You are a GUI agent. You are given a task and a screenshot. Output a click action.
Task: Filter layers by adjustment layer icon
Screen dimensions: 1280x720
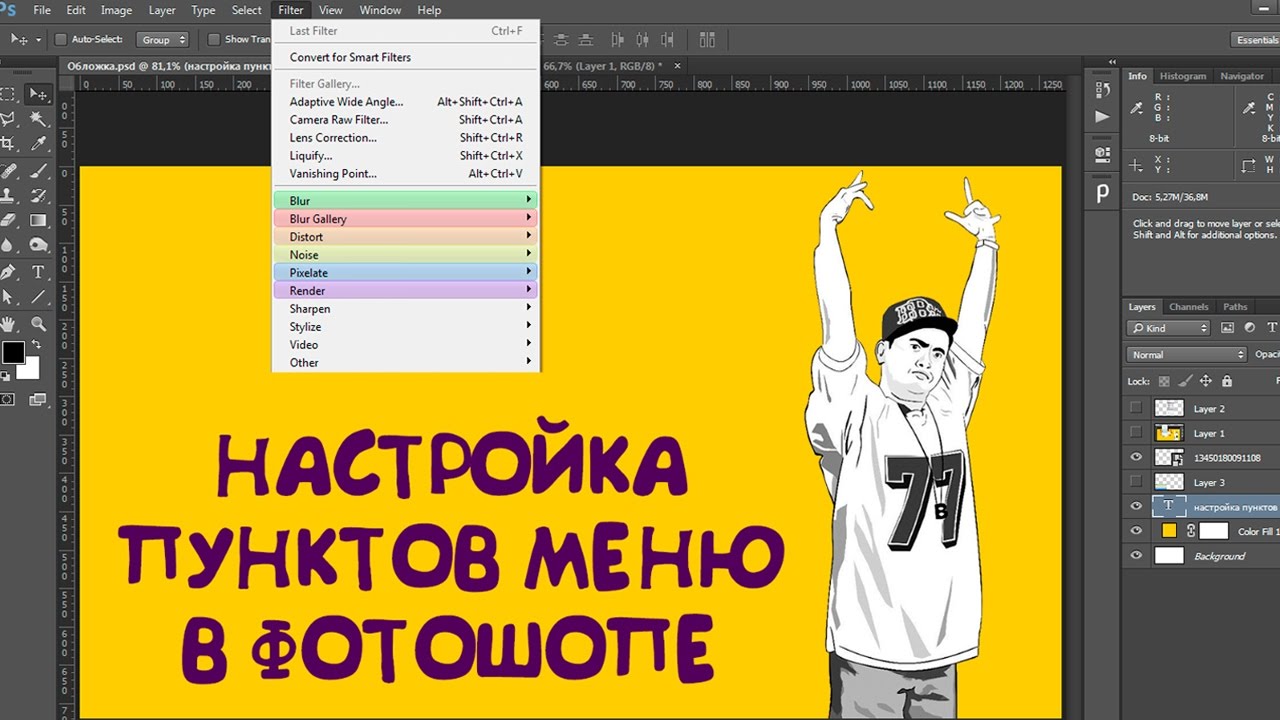1251,328
